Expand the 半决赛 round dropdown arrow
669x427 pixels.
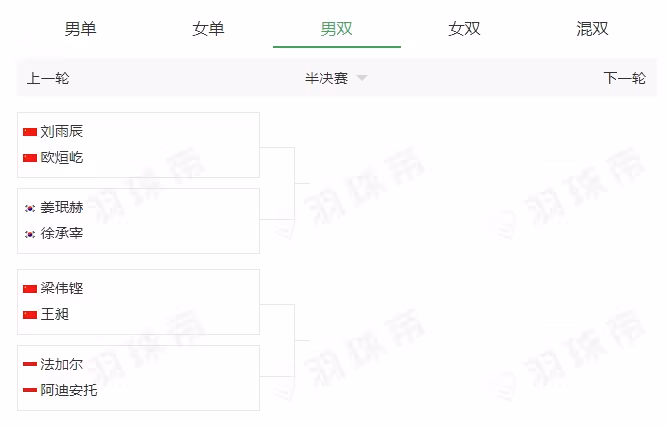[362, 78]
